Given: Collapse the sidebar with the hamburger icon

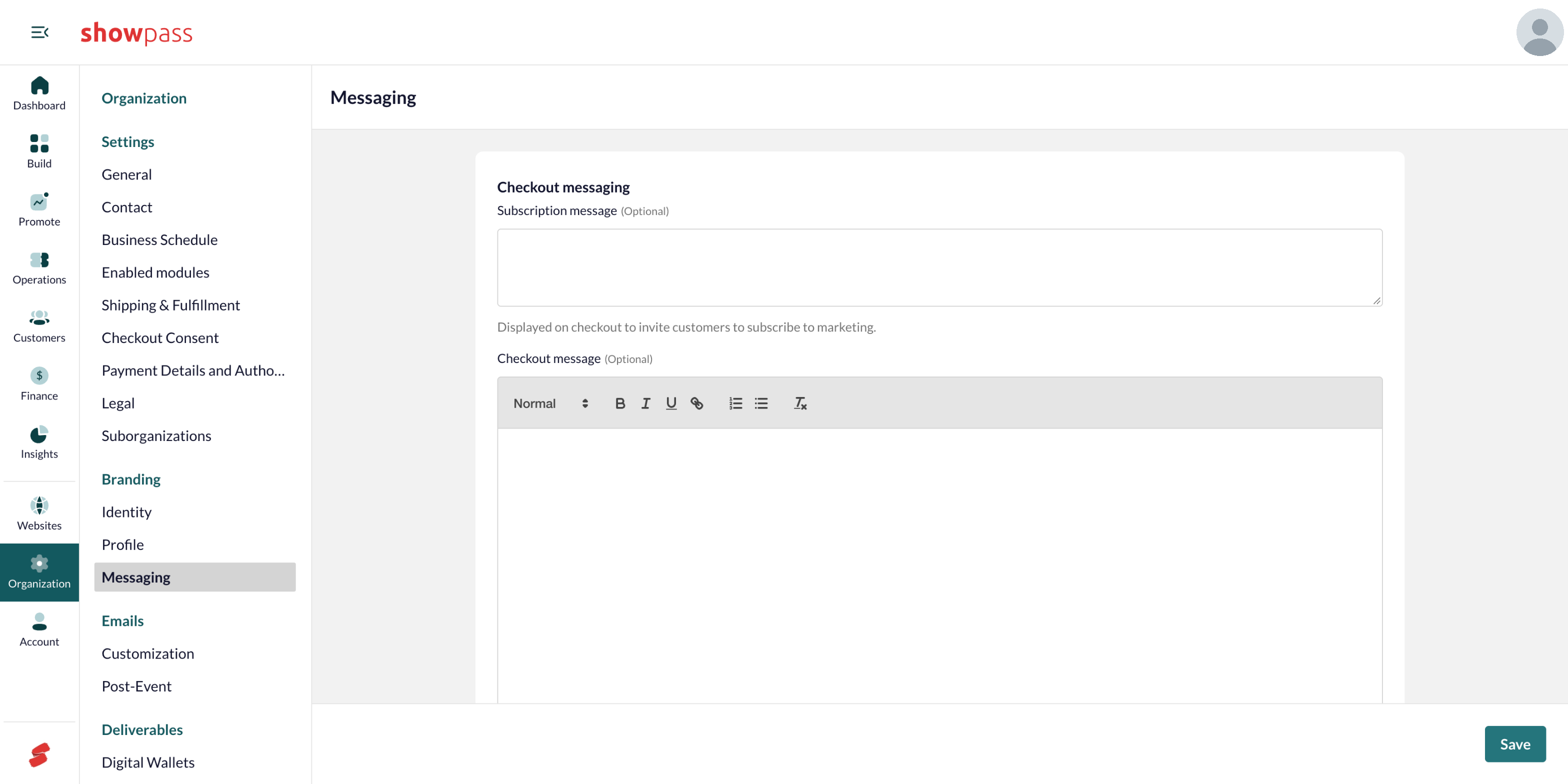Looking at the screenshot, I should tap(39, 32).
